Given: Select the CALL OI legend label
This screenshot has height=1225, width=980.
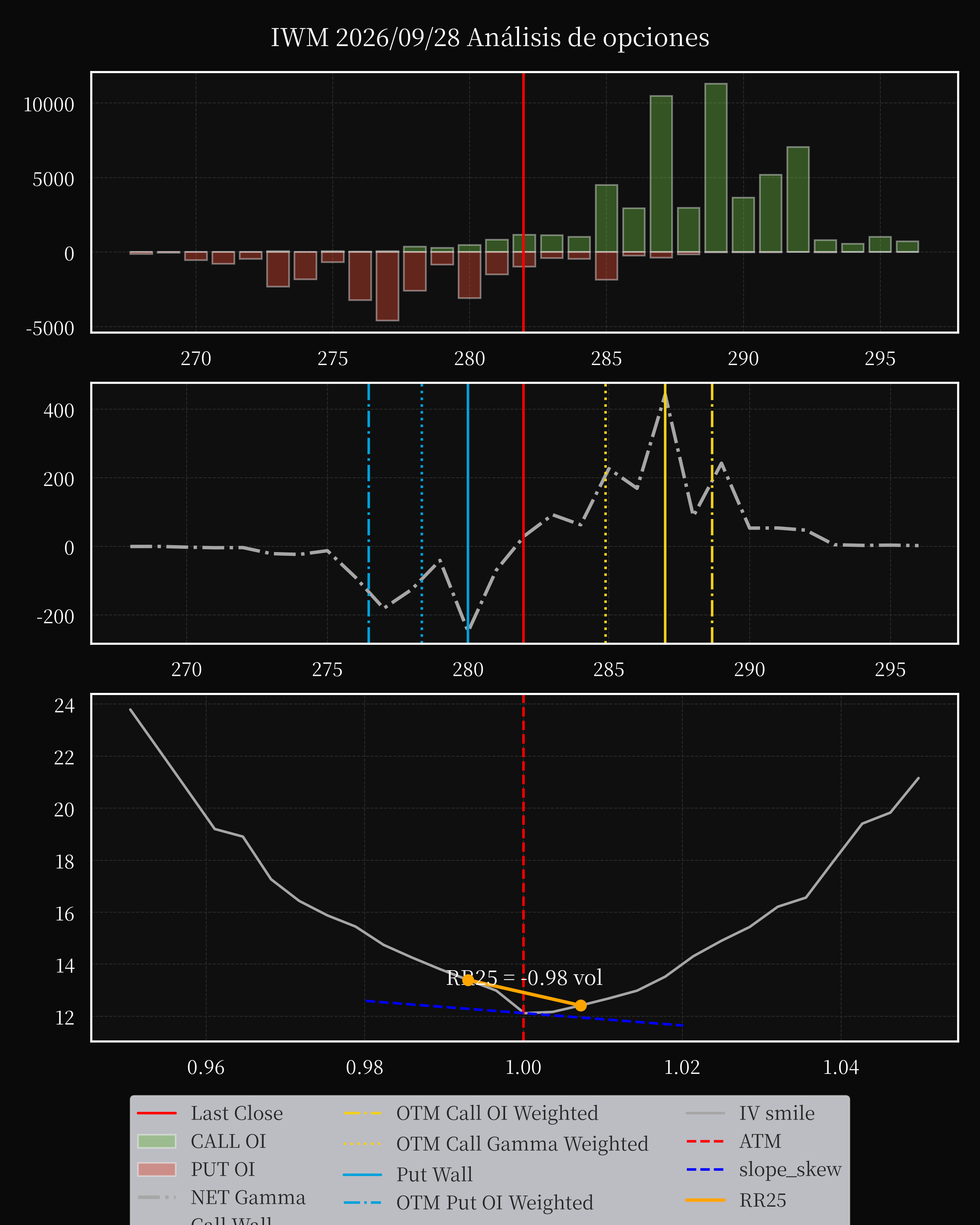Looking at the screenshot, I should pos(228,1141).
